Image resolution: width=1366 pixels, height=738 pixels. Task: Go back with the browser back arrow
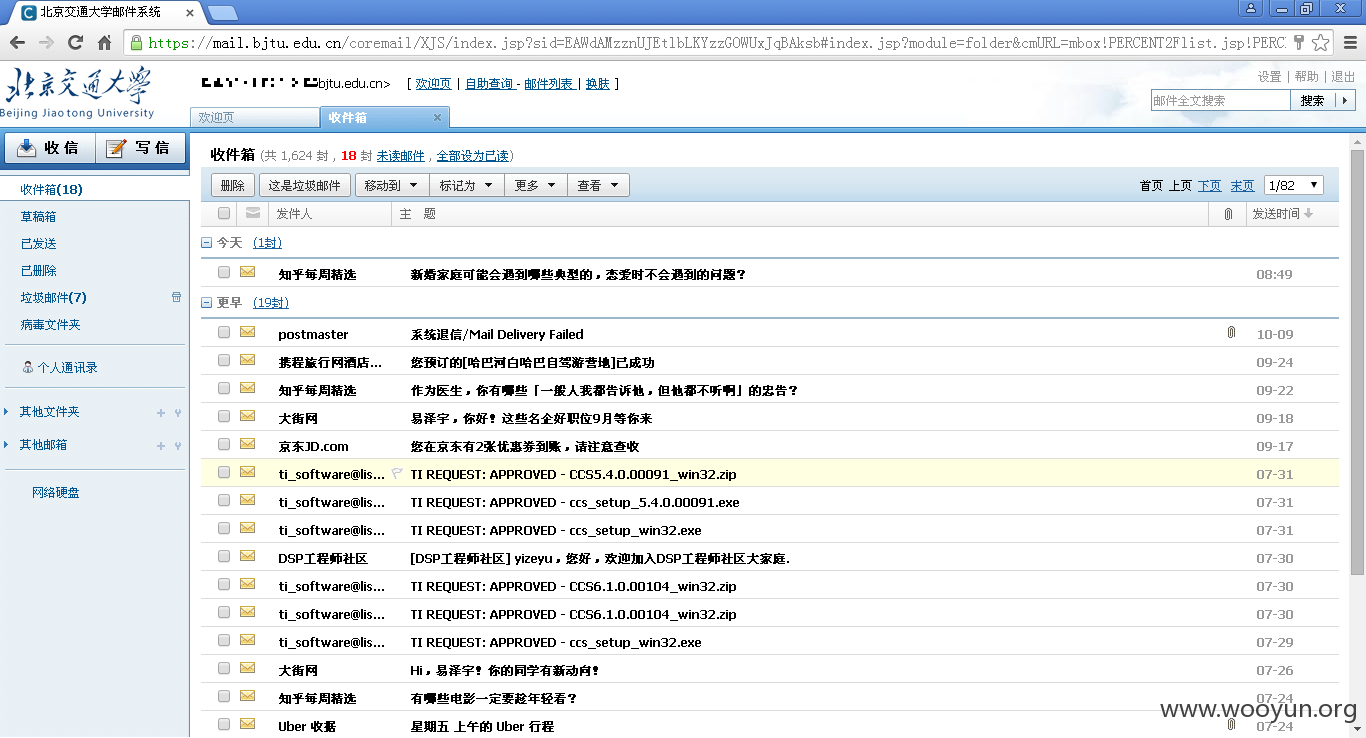tap(17, 43)
